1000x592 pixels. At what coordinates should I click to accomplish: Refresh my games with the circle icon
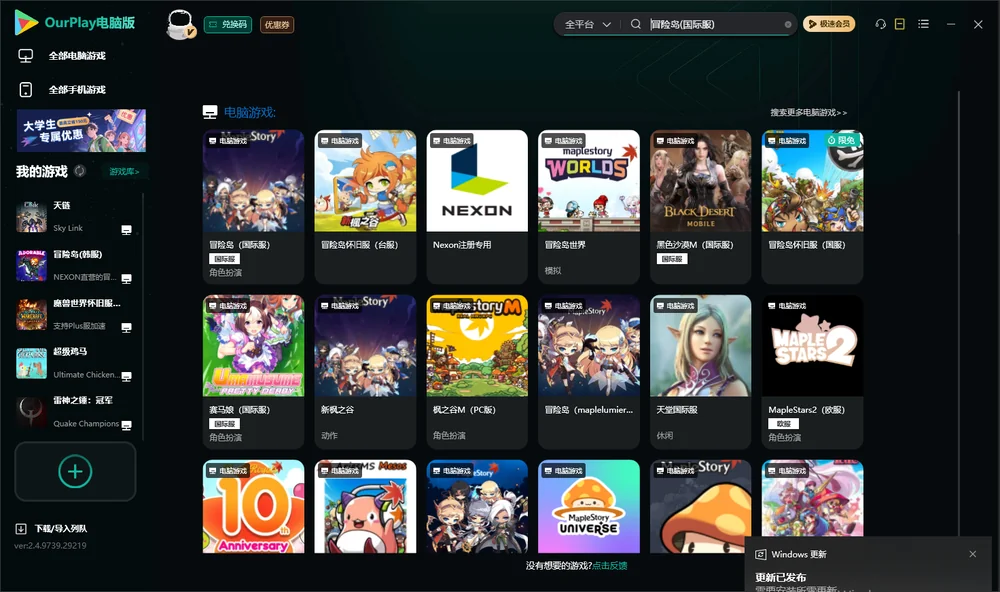(x=80, y=171)
